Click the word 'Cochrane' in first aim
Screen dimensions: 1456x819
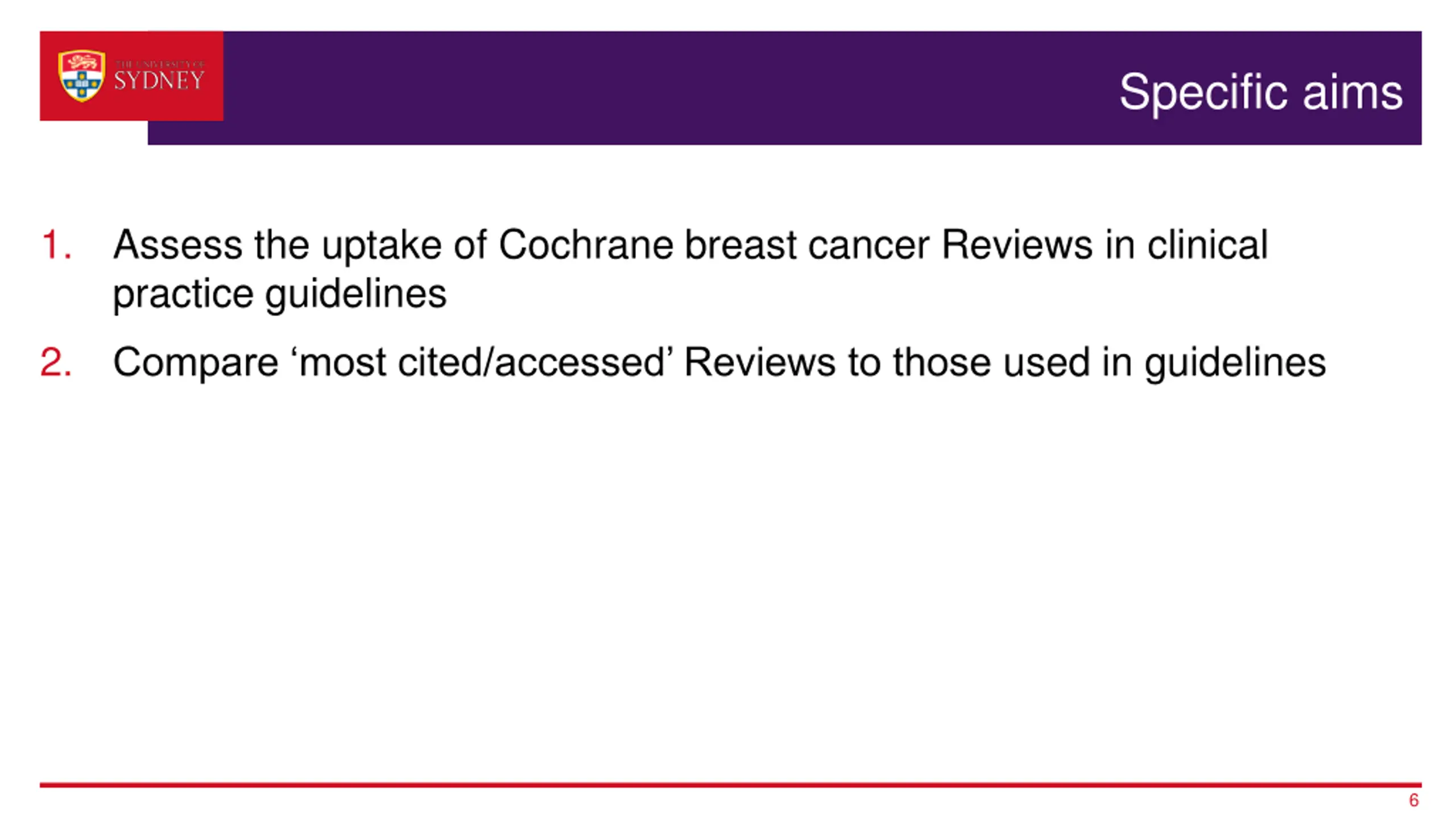pos(586,245)
